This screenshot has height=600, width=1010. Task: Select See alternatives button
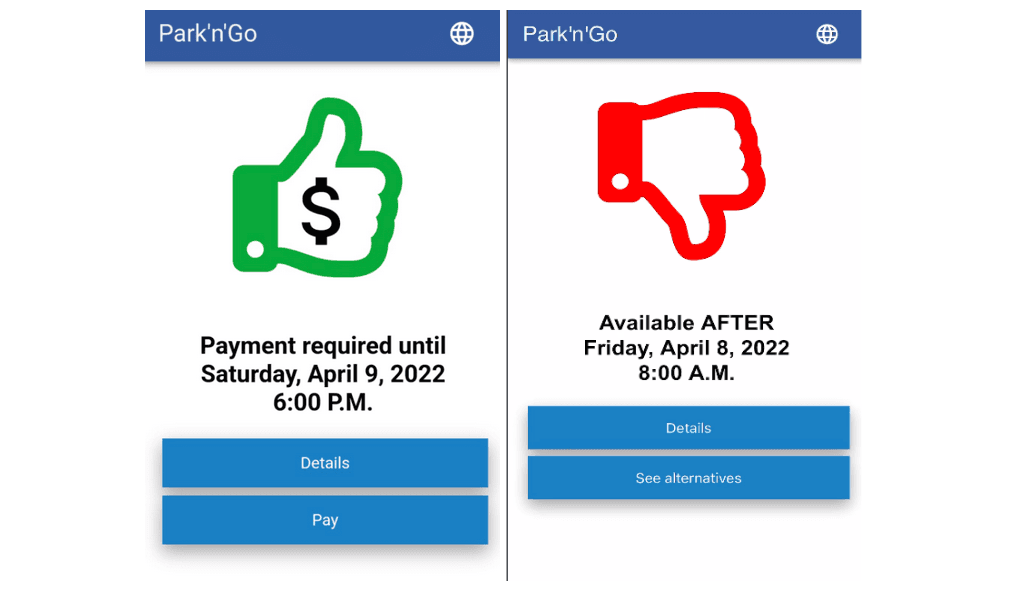pos(688,478)
